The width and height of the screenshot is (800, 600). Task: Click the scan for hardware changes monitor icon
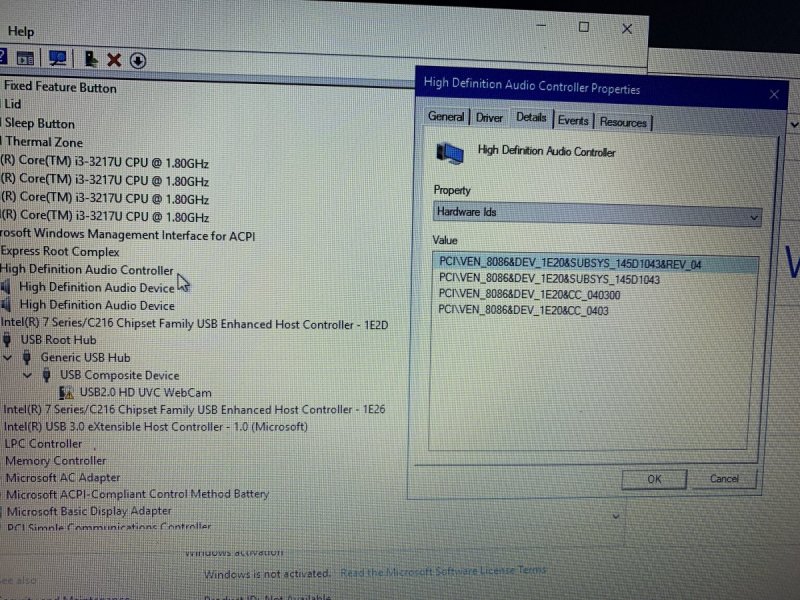57,59
